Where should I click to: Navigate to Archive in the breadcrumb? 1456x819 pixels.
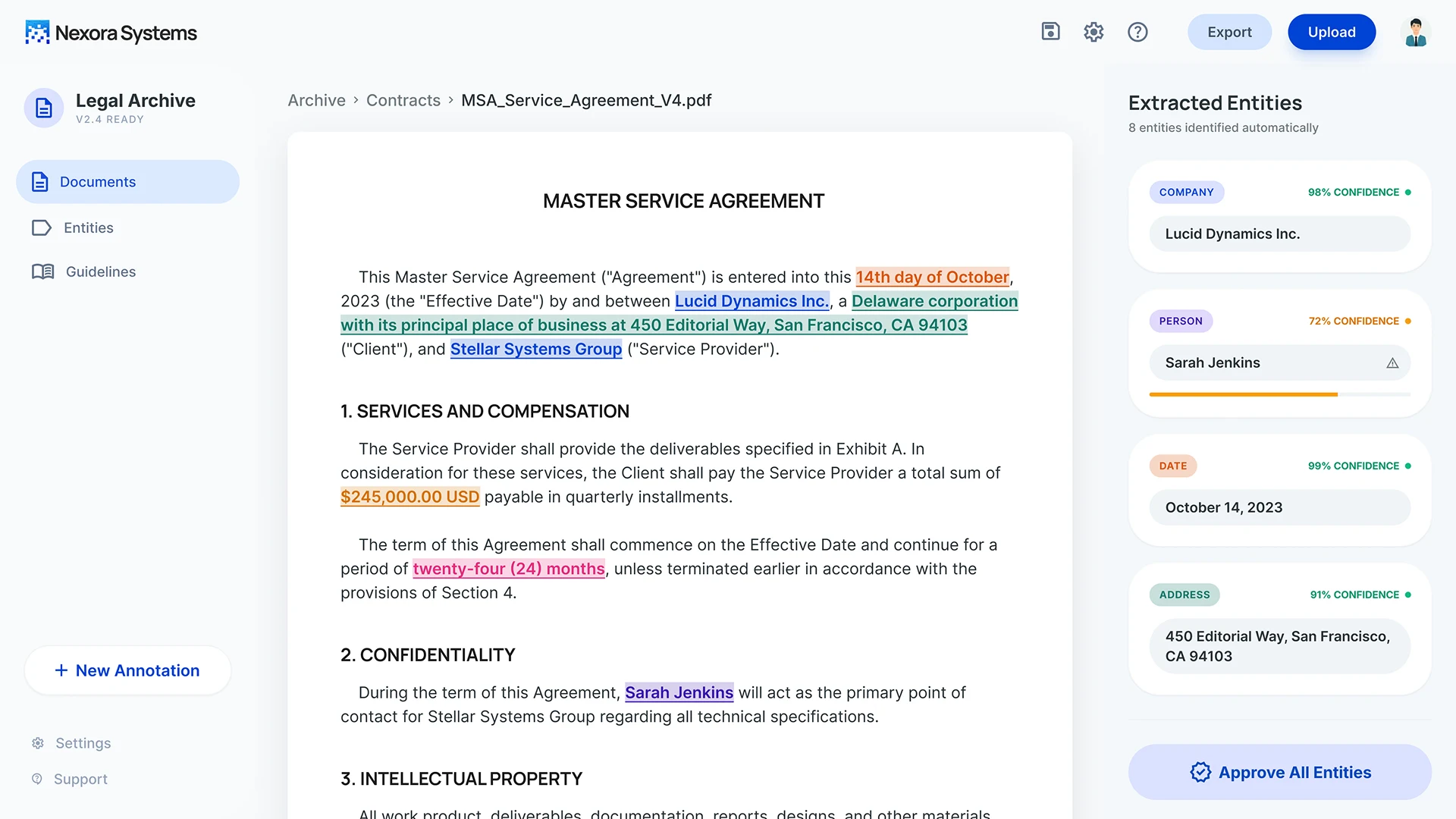[x=316, y=100]
